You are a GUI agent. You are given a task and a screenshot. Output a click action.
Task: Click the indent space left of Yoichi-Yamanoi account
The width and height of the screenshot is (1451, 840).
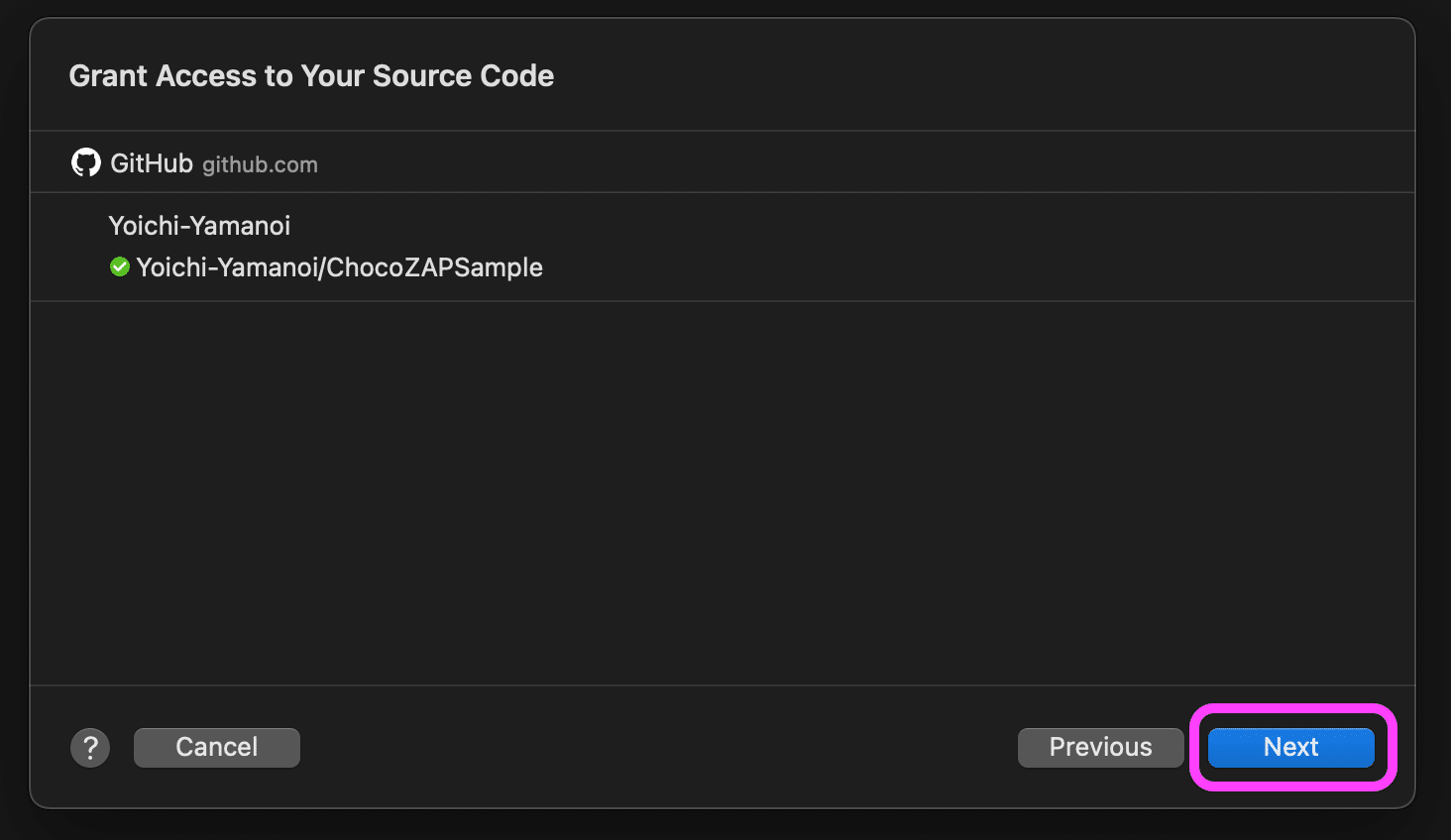point(69,226)
